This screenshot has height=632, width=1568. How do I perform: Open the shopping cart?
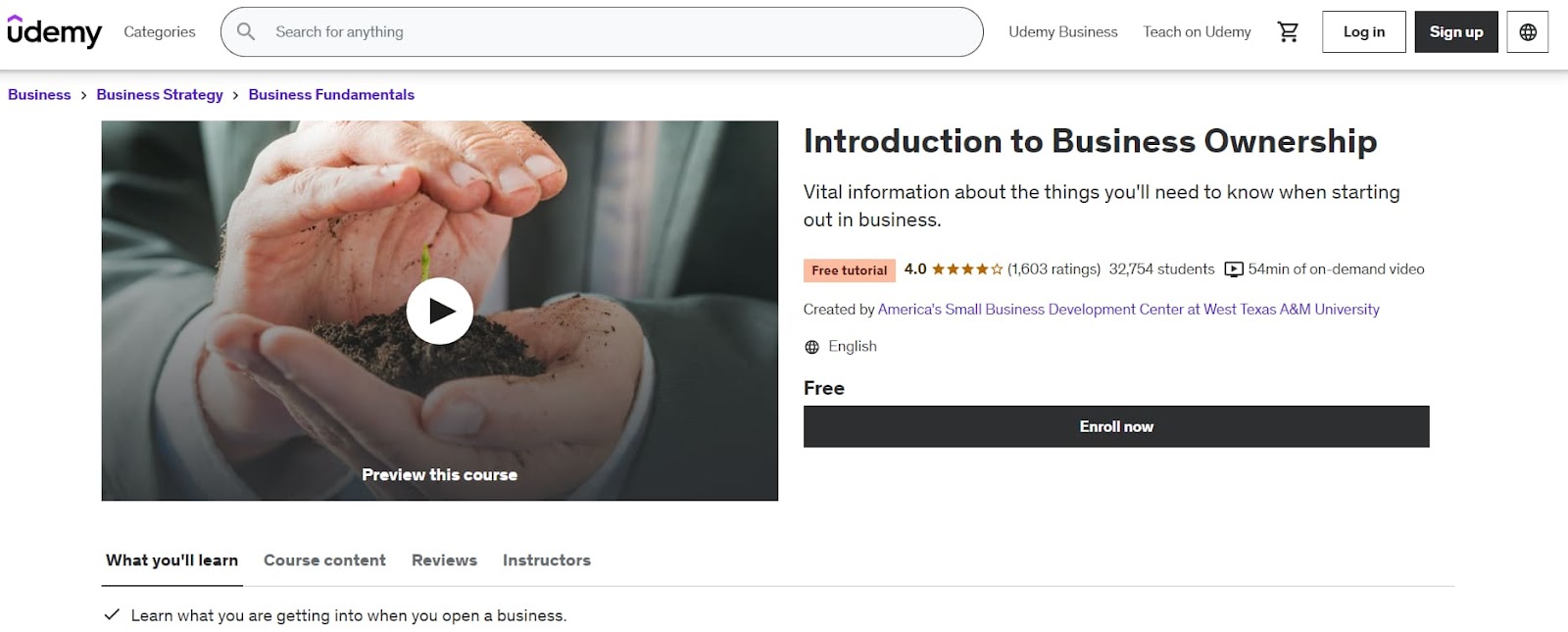[x=1288, y=31]
